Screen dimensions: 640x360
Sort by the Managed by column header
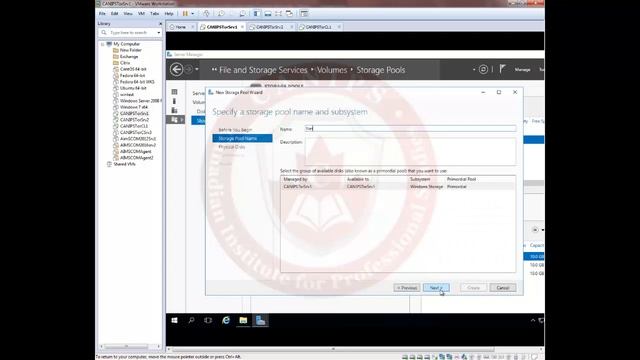[295, 179]
